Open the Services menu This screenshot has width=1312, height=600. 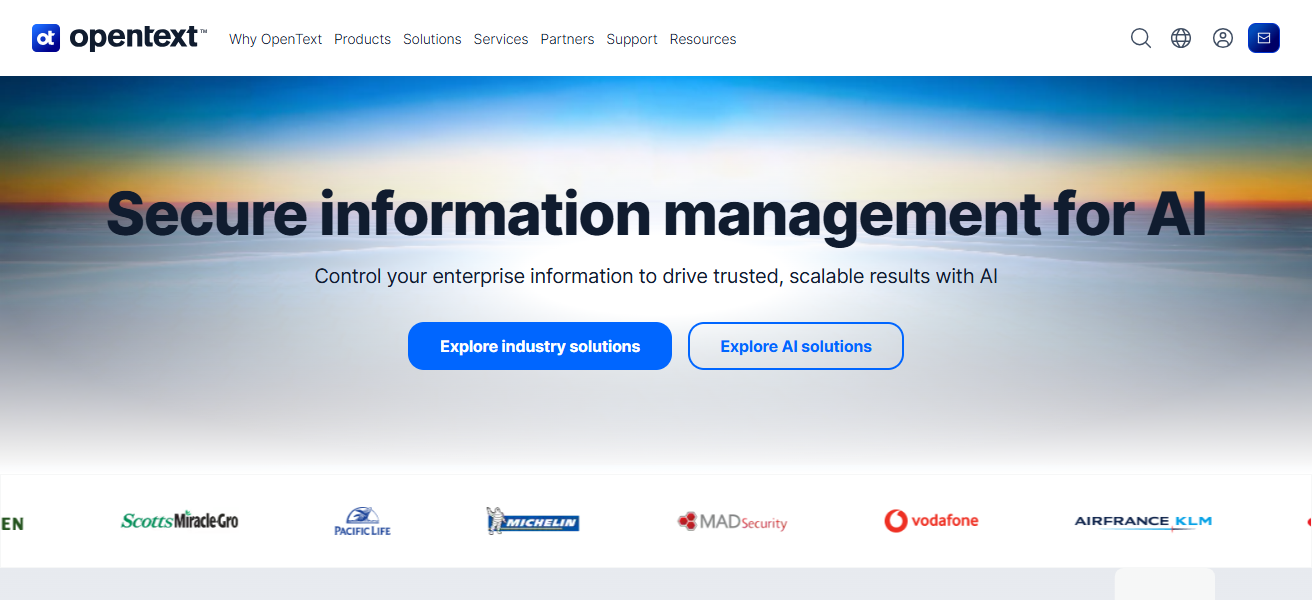pos(501,39)
